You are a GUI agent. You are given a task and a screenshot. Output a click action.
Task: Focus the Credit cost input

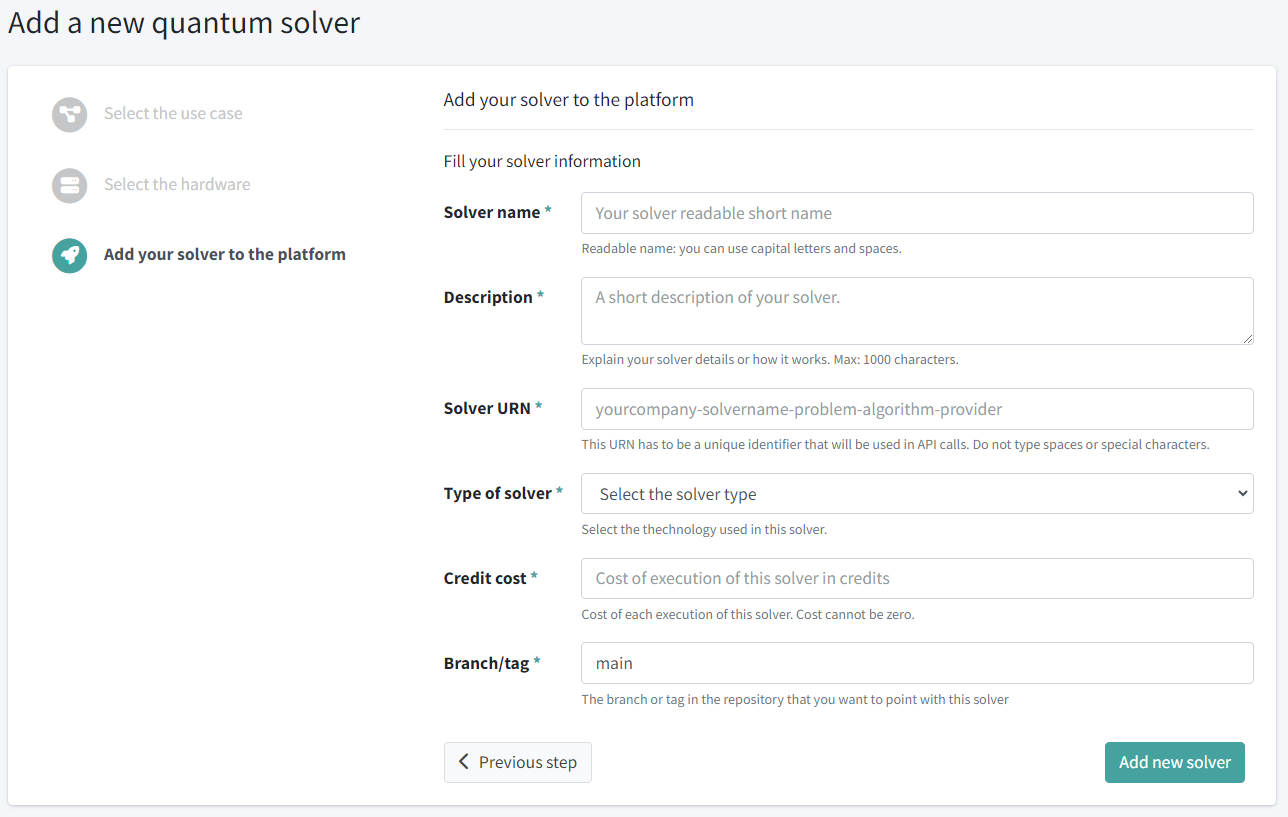(916, 578)
